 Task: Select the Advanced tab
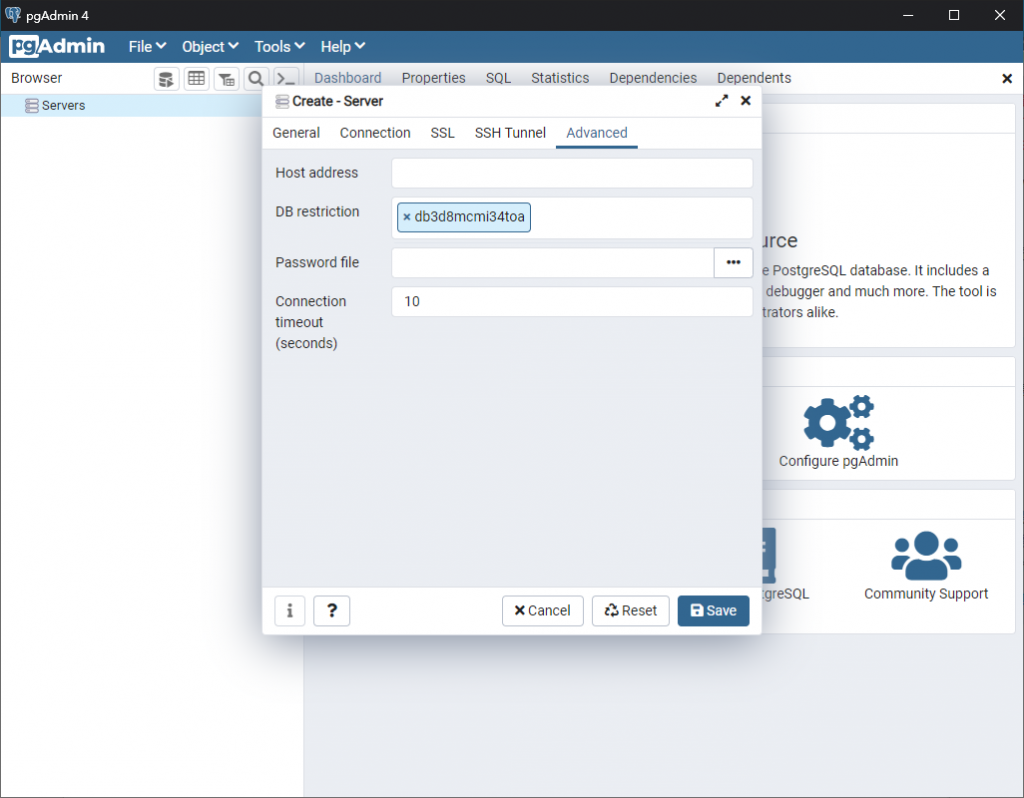[x=596, y=133]
